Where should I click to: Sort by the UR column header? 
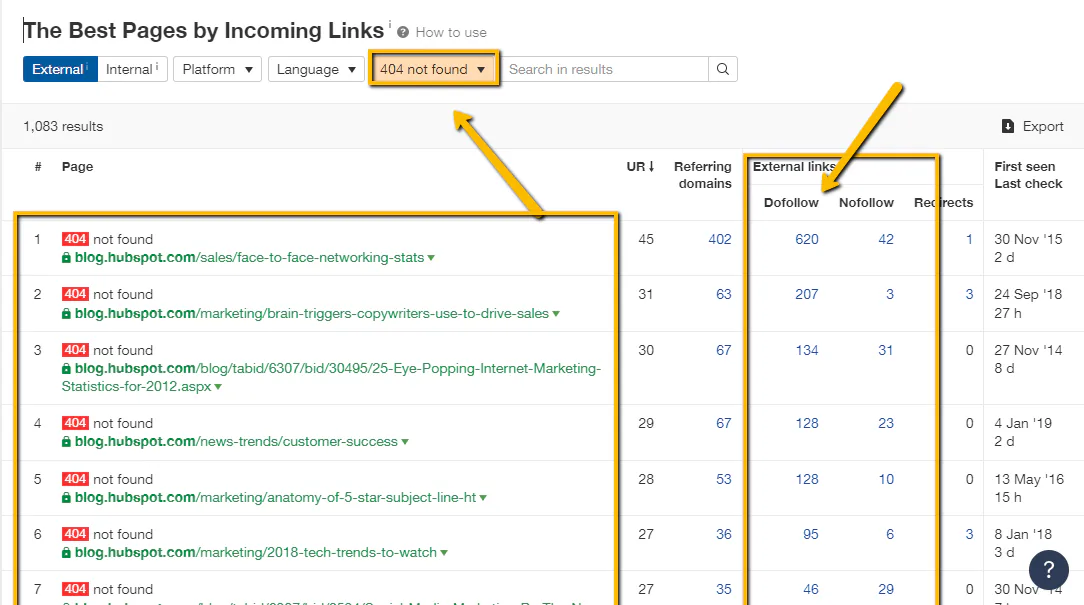[x=640, y=167]
